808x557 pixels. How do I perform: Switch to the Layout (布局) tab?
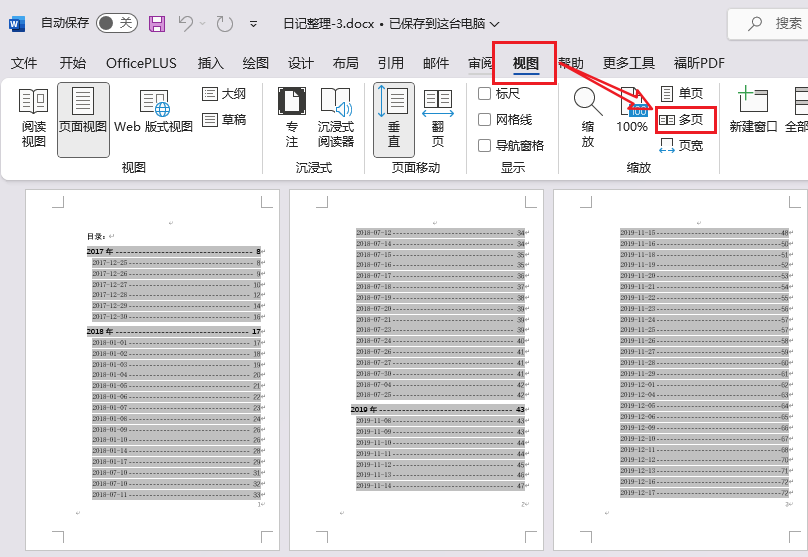(x=345, y=63)
